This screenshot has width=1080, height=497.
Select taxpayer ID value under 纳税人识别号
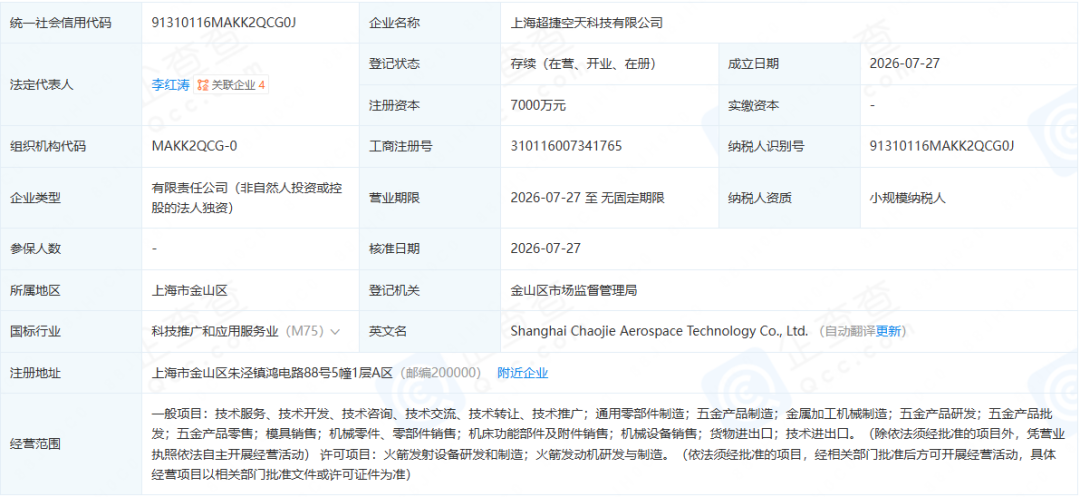942,146
